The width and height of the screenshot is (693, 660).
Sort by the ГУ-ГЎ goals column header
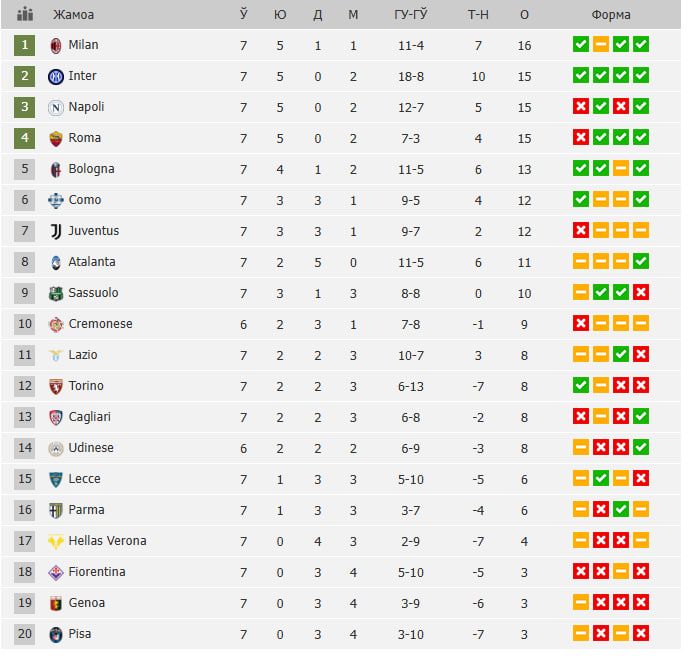411,14
